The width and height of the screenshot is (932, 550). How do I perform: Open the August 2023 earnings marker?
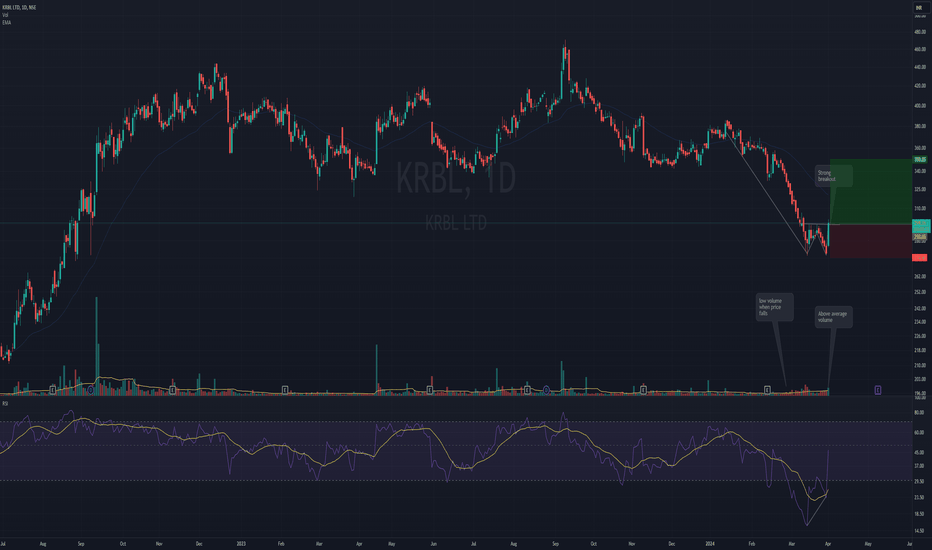pyautogui.click(x=527, y=390)
